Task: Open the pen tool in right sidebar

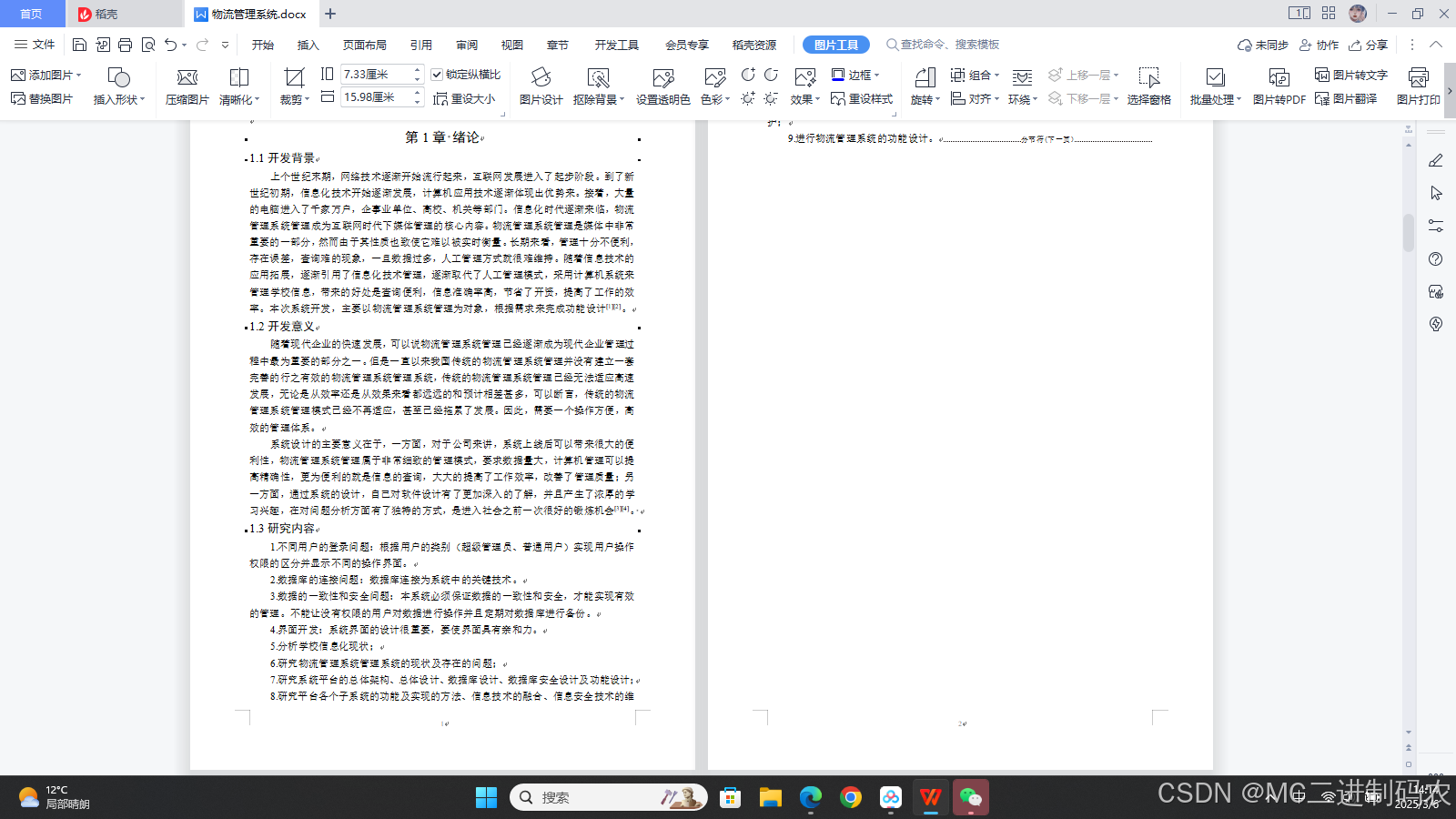Action: [x=1436, y=161]
